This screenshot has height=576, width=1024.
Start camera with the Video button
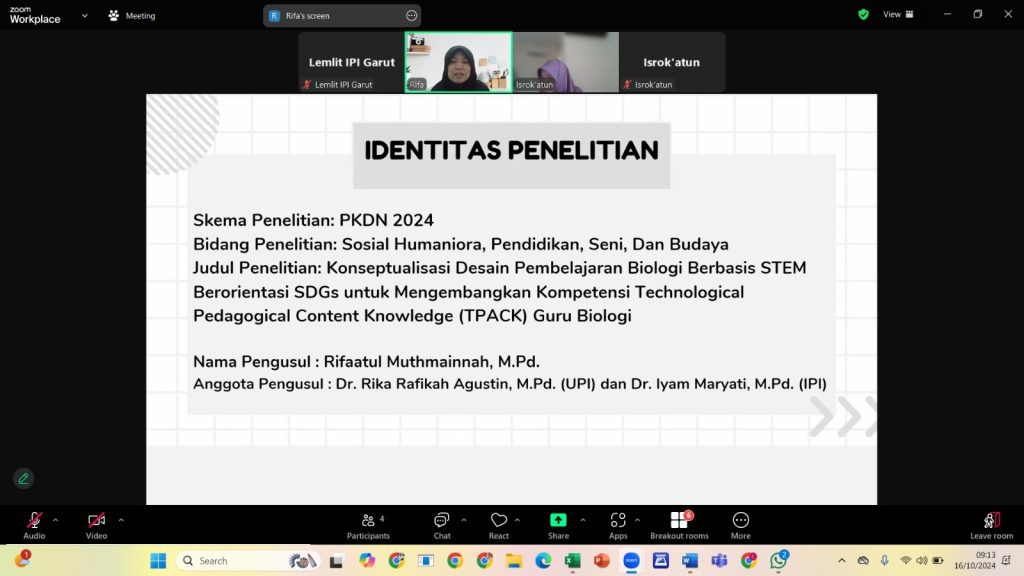coord(96,525)
